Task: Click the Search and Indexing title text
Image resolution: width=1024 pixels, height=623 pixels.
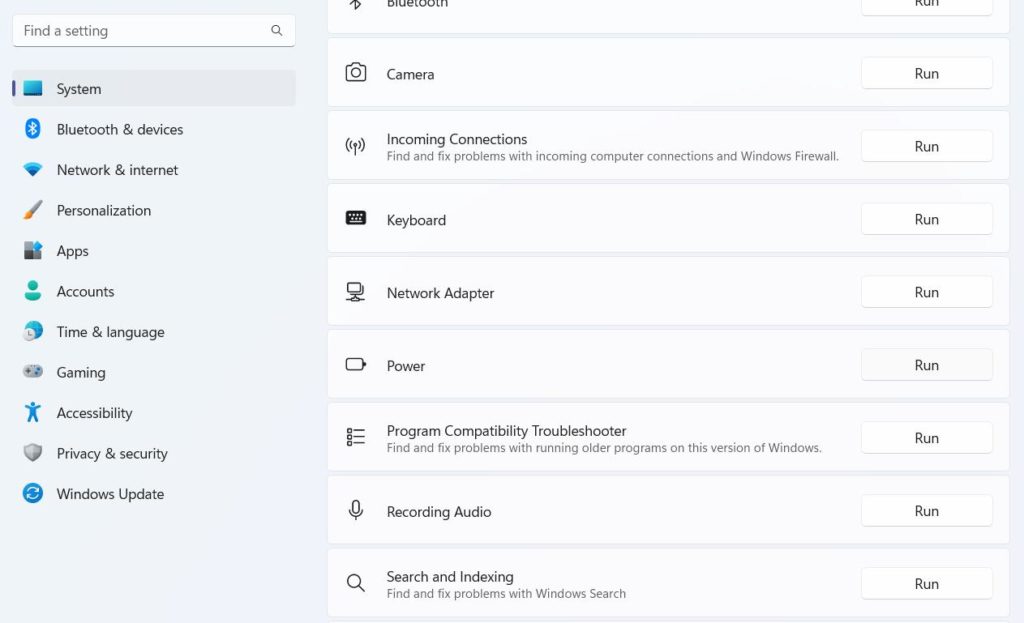Action: click(450, 576)
